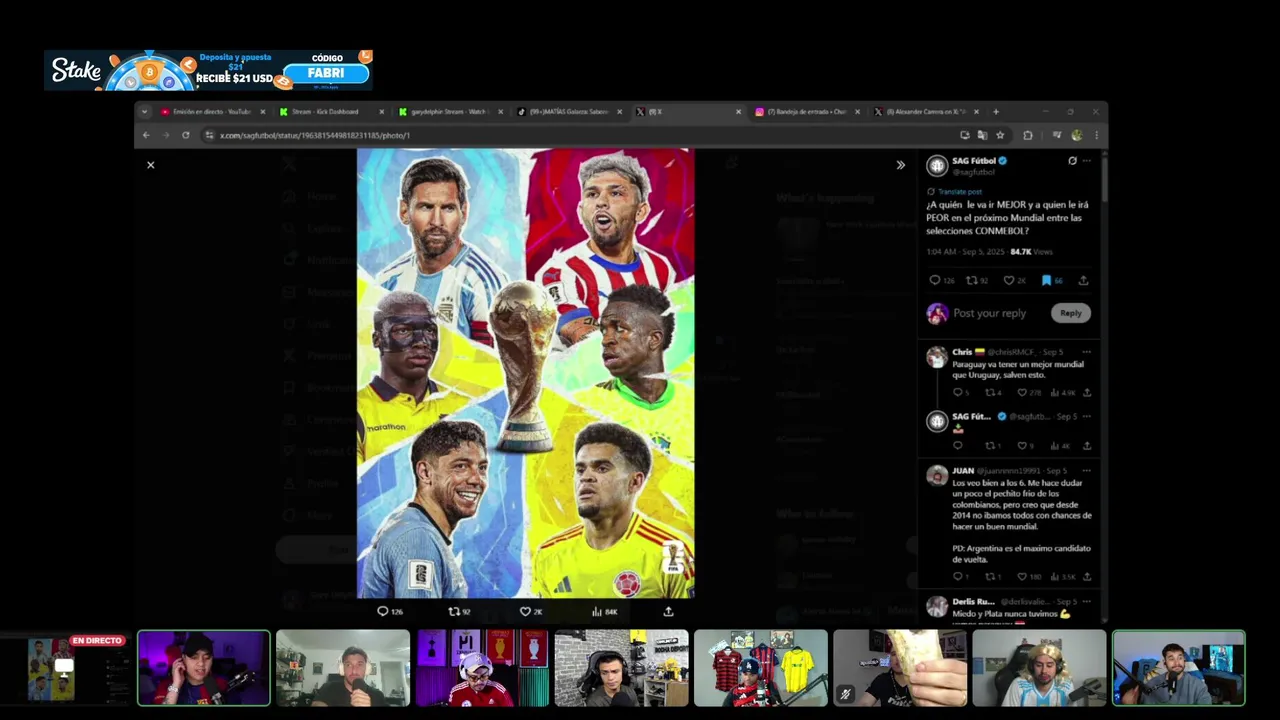This screenshot has height=720, width=1280.
Task: Open more options on JUAN's reply
Action: (1087, 470)
